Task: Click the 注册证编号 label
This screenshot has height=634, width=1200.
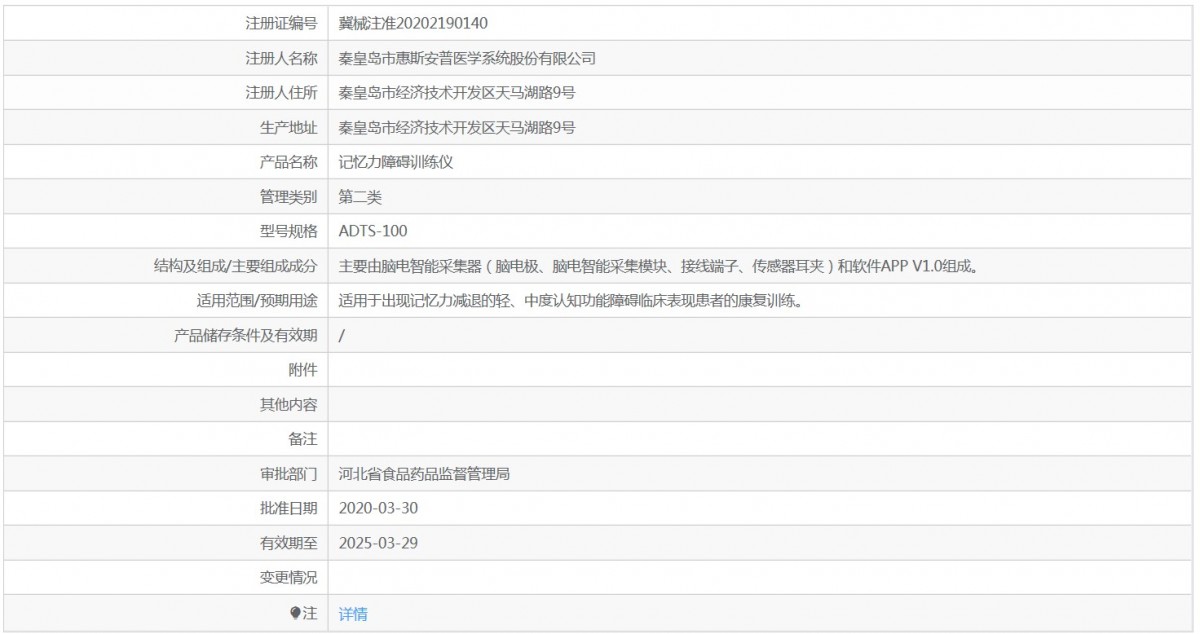Action: pyautogui.click(x=281, y=23)
